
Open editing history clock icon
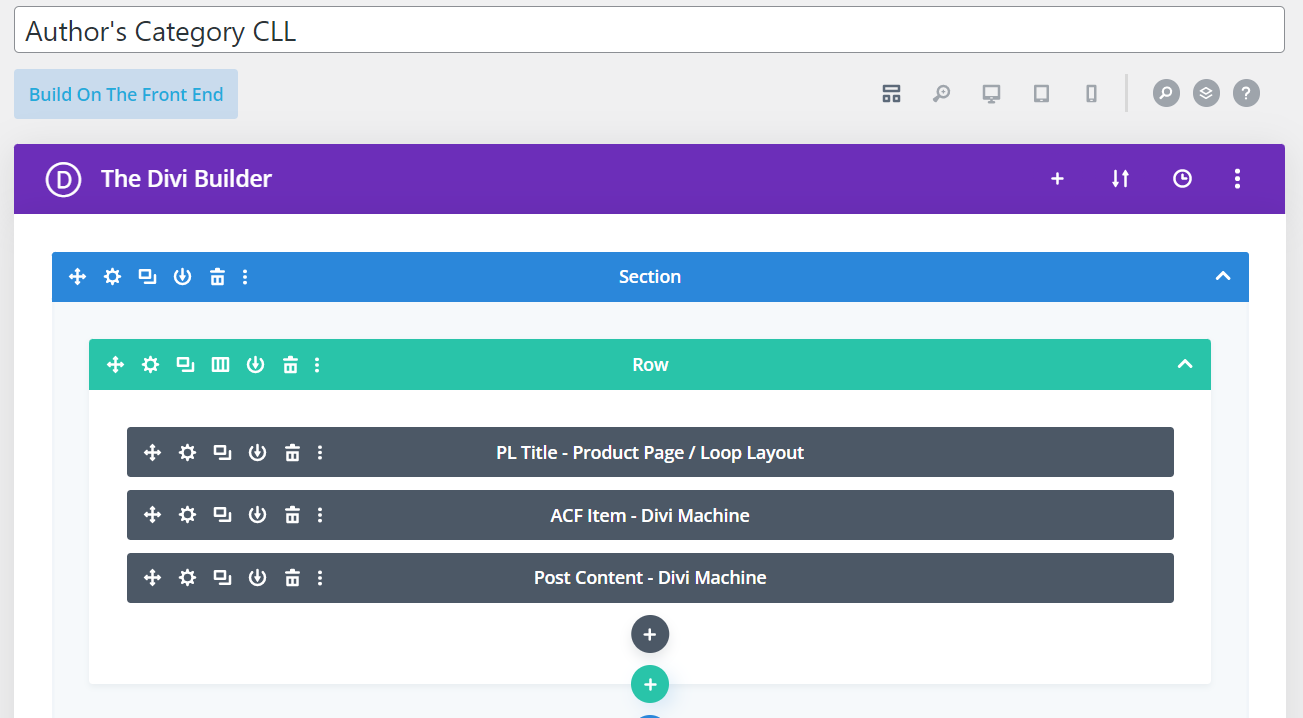tap(1182, 179)
